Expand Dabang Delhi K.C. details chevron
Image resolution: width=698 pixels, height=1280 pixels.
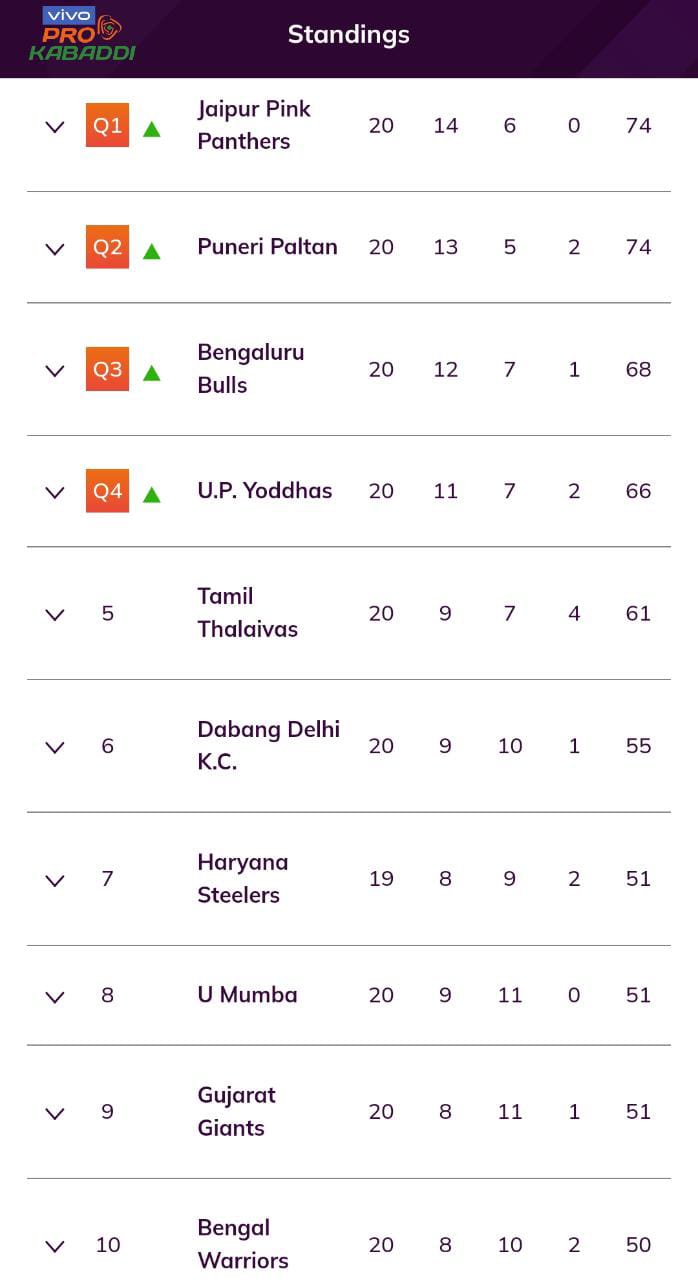(55, 747)
